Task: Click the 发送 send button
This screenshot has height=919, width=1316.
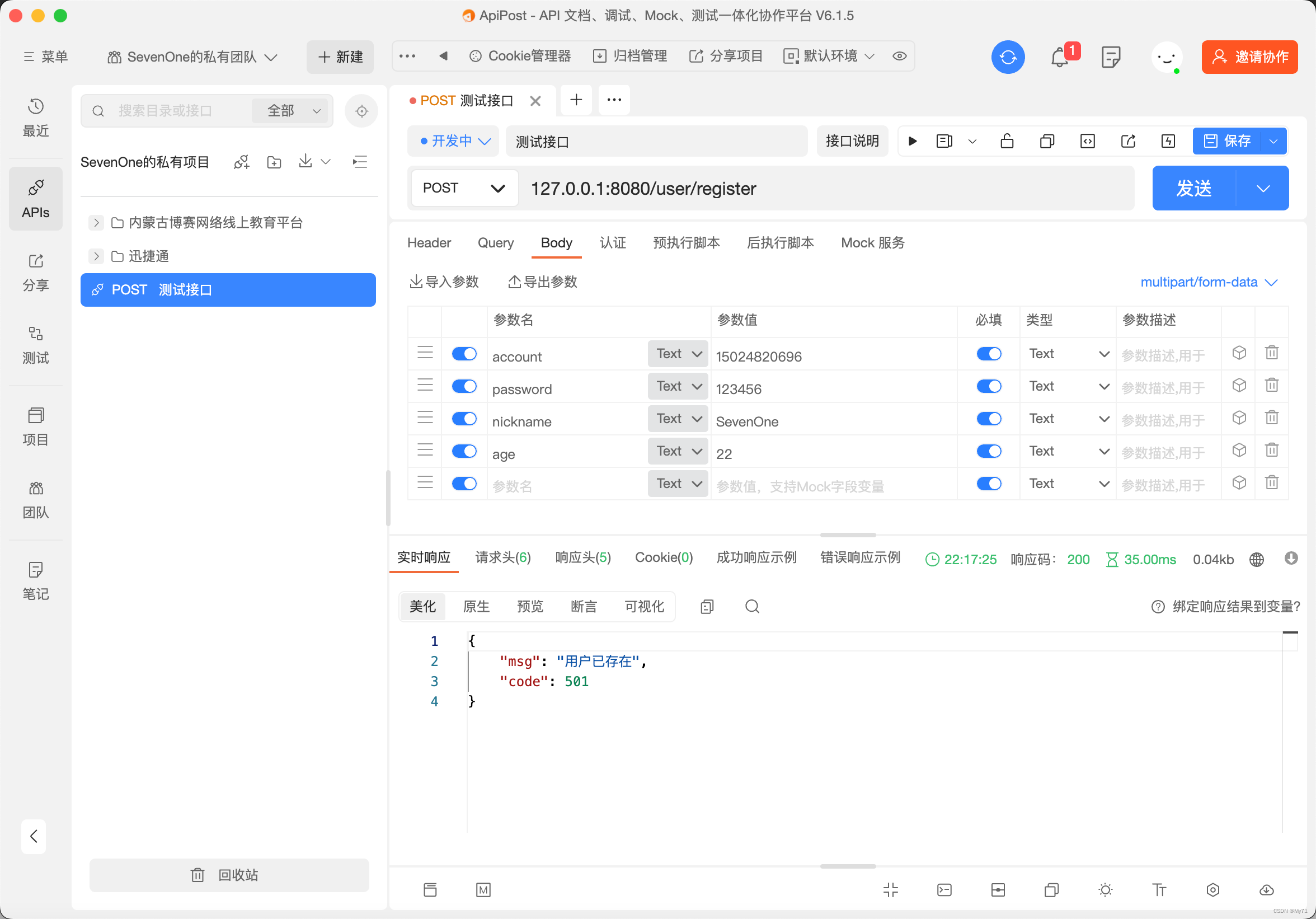Action: tap(1193, 188)
